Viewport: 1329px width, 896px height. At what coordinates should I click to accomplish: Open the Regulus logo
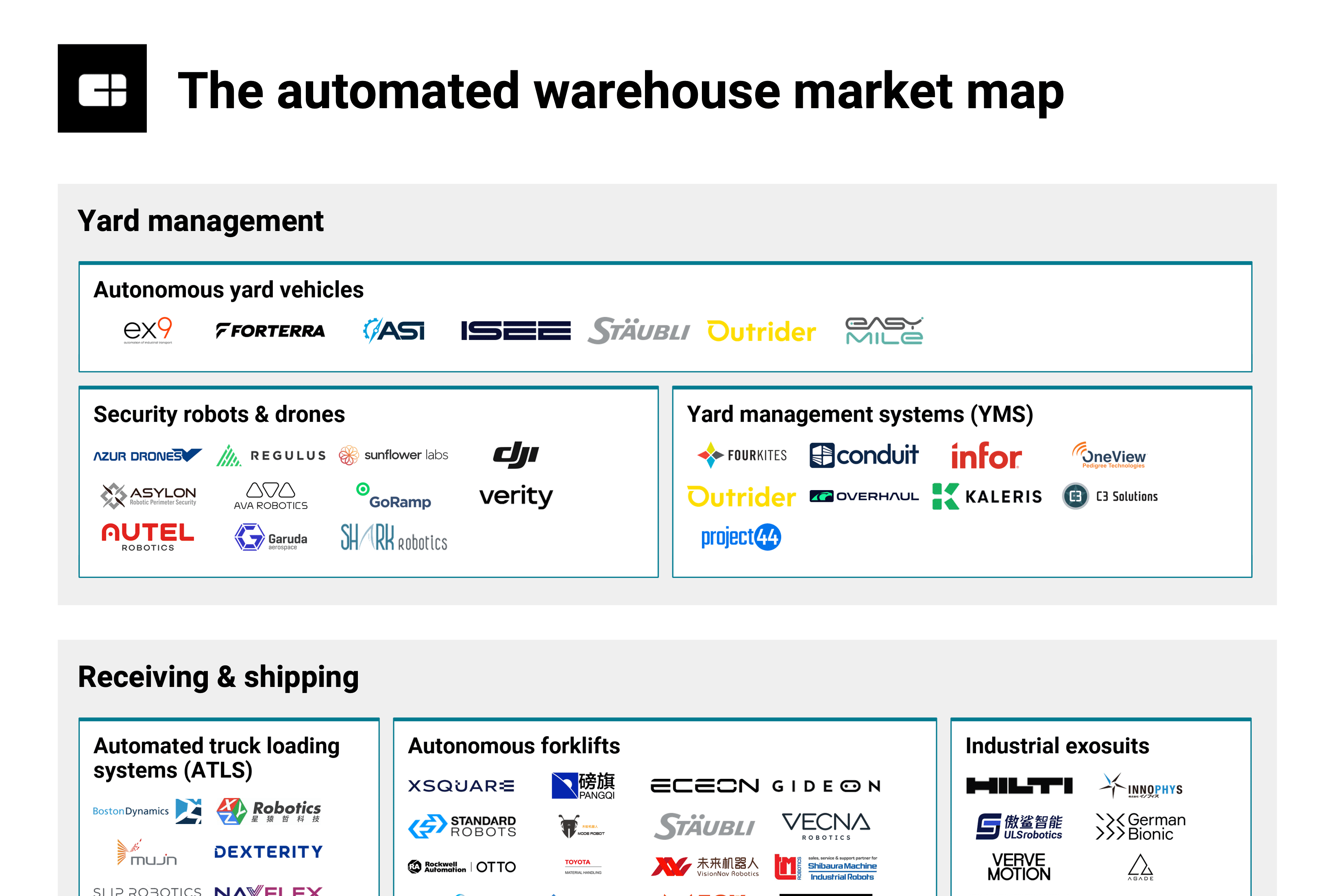[271, 456]
